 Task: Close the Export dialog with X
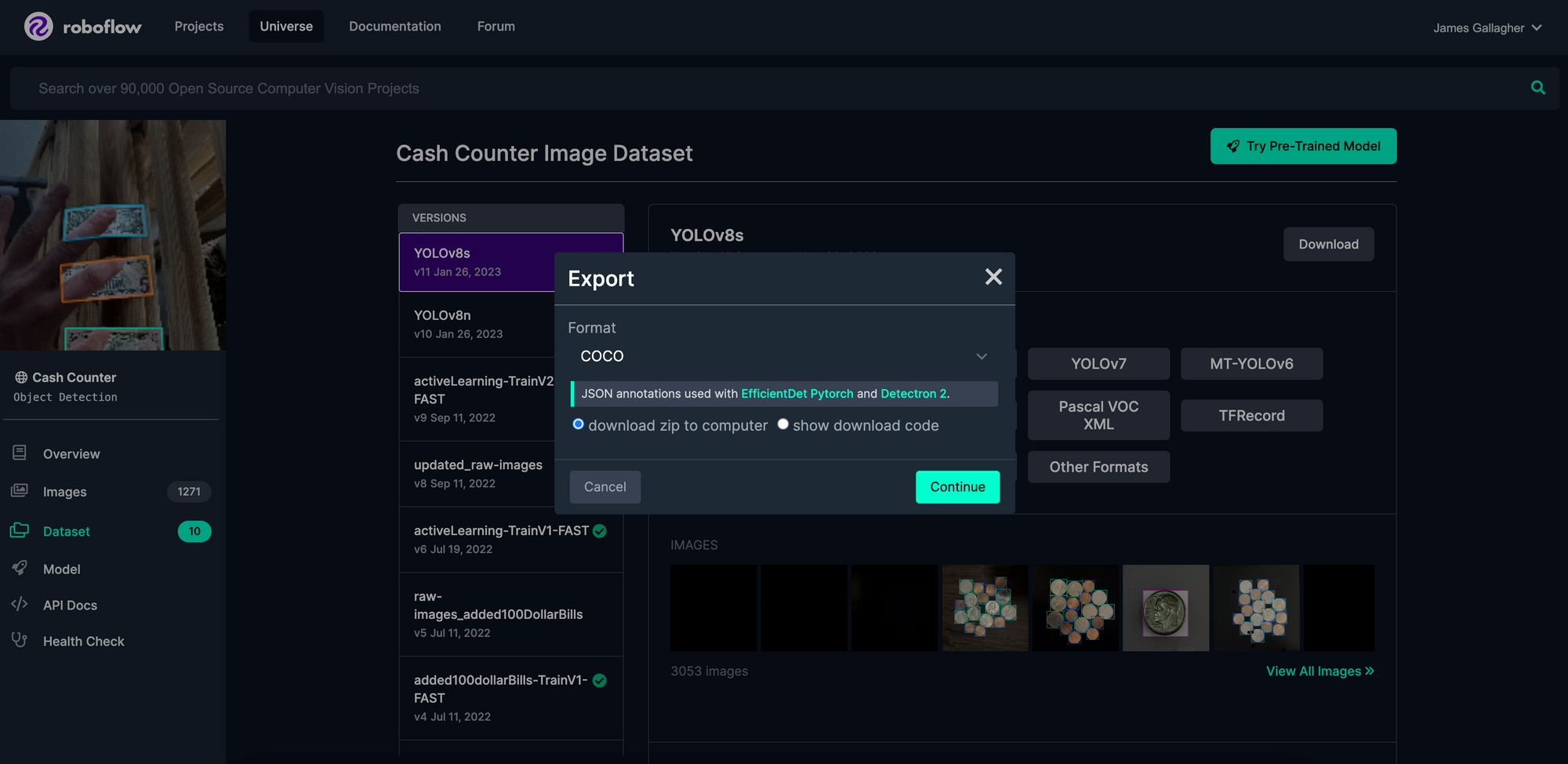(x=993, y=277)
